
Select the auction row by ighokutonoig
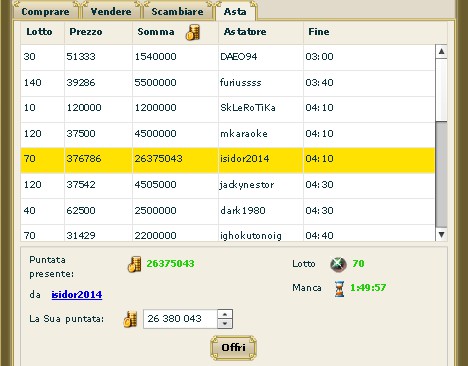(228, 233)
